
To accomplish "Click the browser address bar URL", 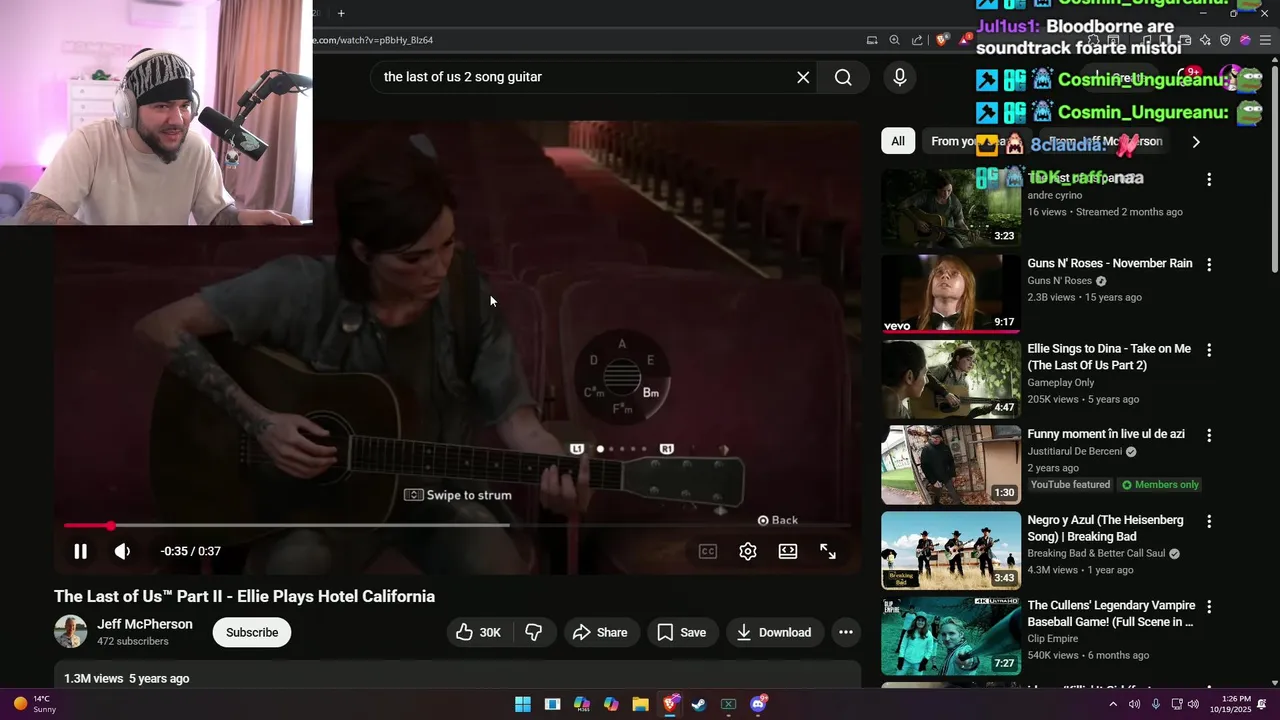I will click(x=373, y=40).
